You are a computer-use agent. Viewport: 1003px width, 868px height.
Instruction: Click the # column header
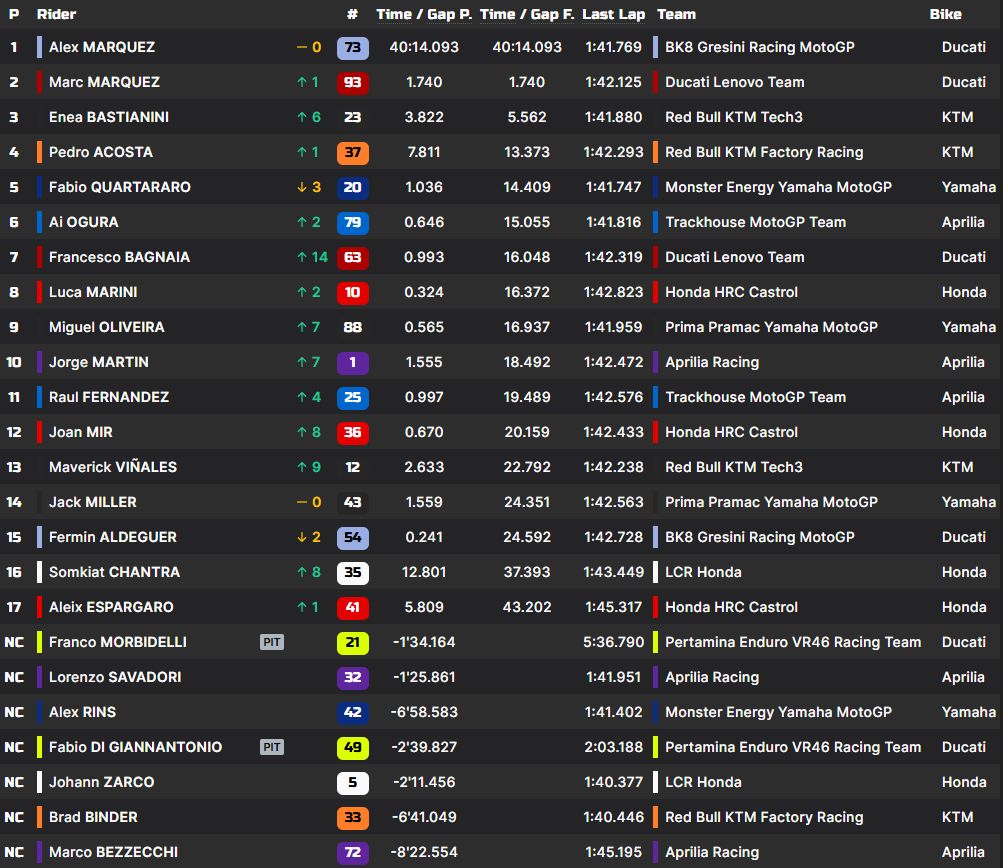click(352, 14)
